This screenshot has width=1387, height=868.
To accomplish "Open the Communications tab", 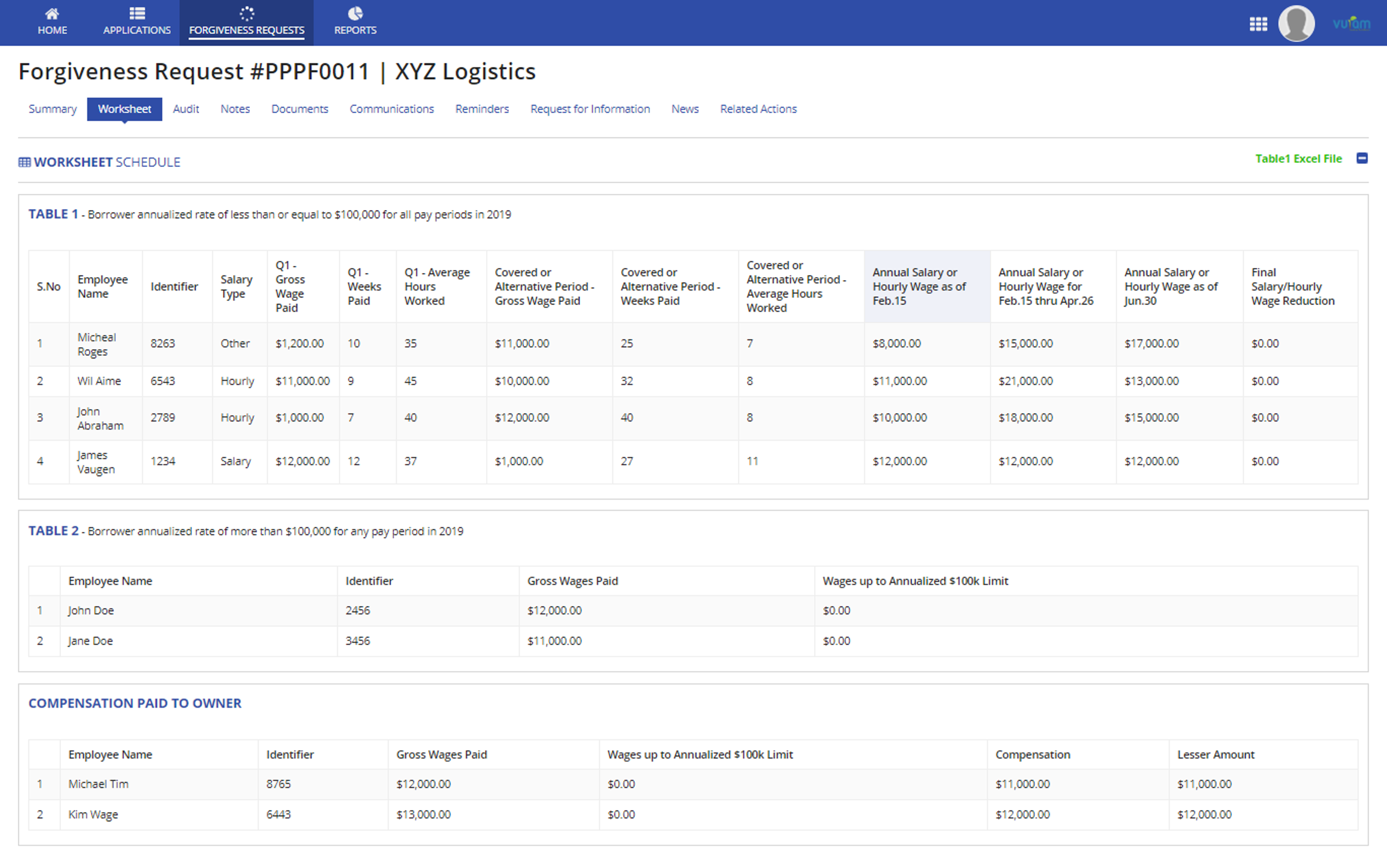I will click(392, 109).
